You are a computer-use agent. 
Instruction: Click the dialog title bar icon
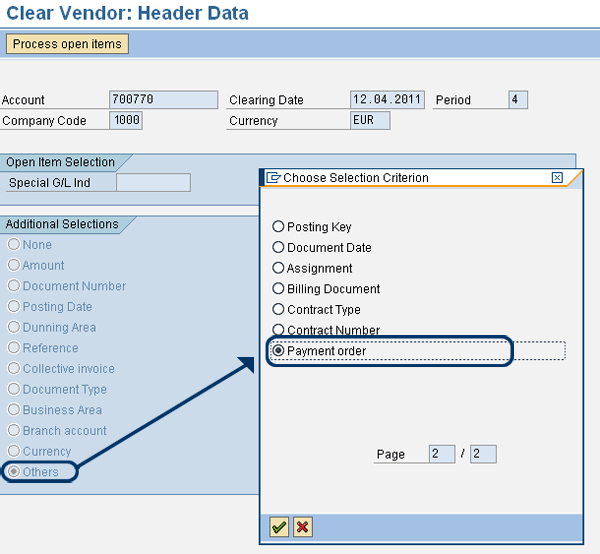click(274, 177)
